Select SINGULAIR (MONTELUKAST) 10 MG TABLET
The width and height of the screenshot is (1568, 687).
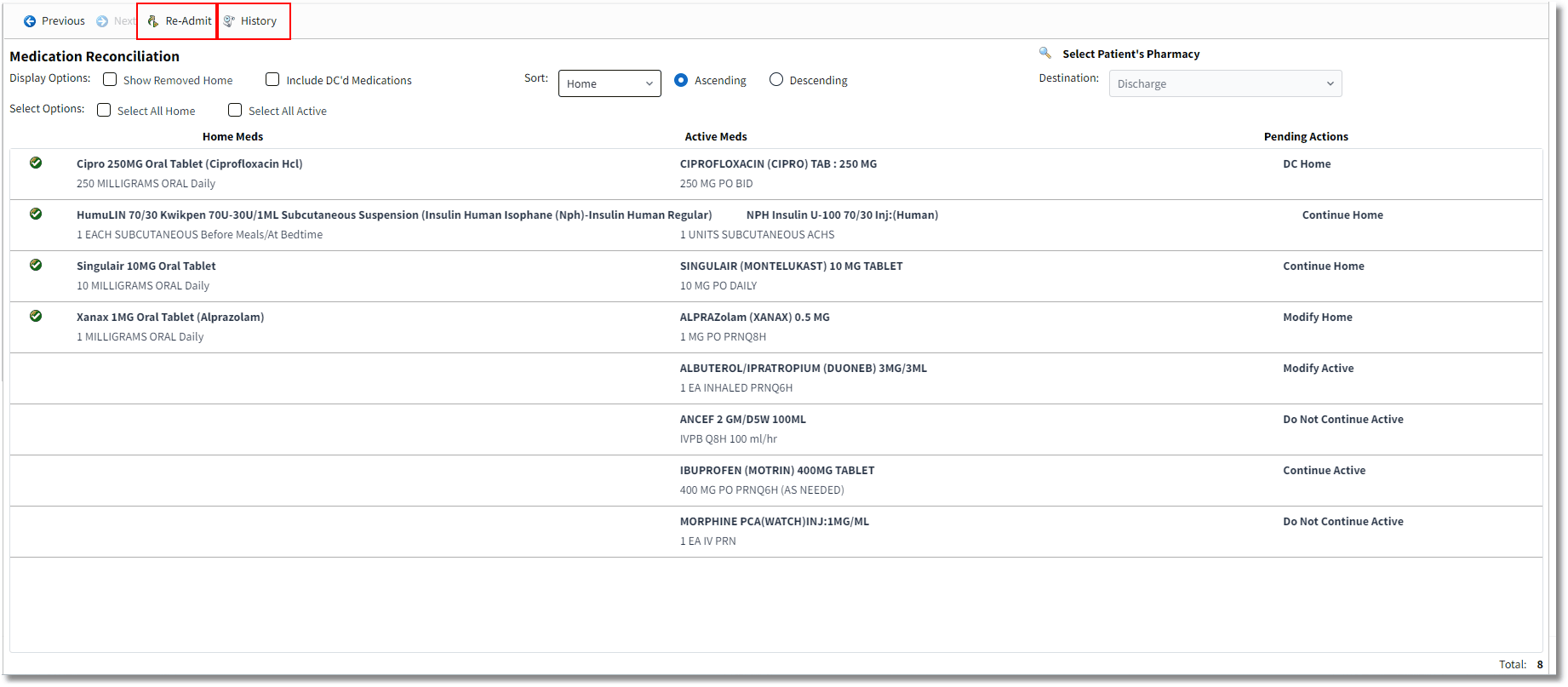point(792,266)
